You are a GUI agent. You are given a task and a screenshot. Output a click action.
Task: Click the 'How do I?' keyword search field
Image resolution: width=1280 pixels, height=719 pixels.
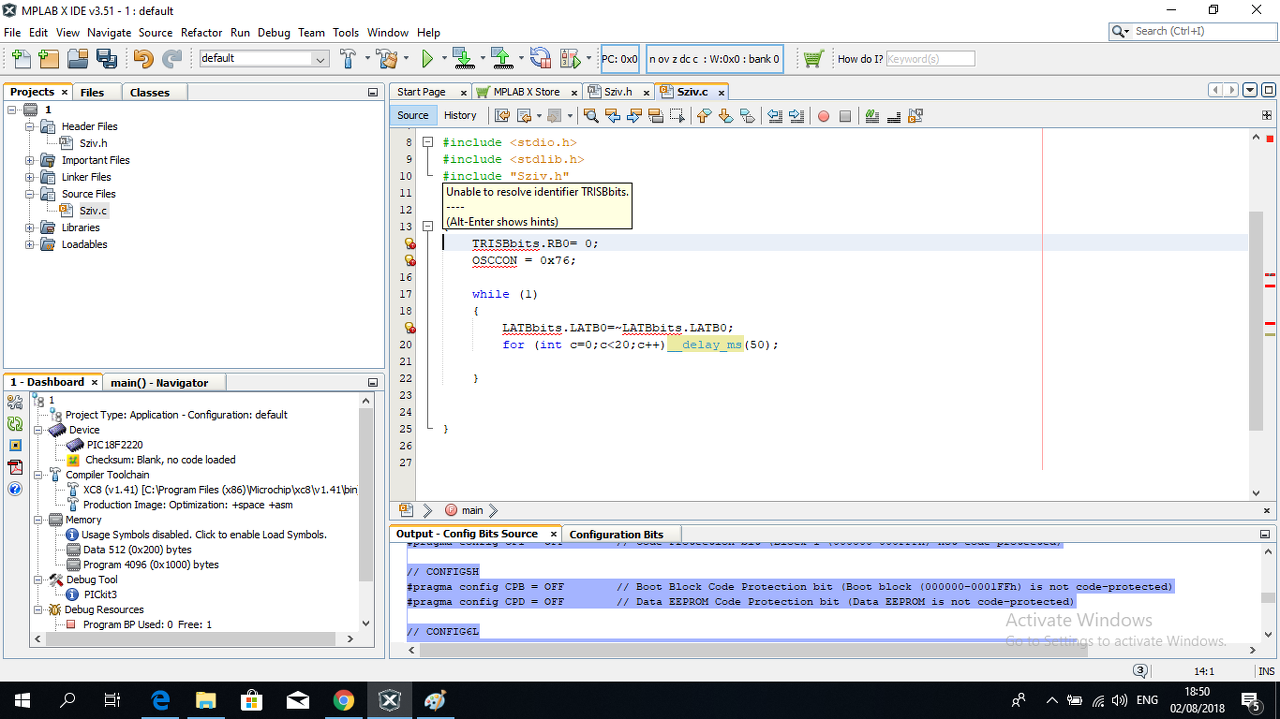pyautogui.click(x=929, y=59)
